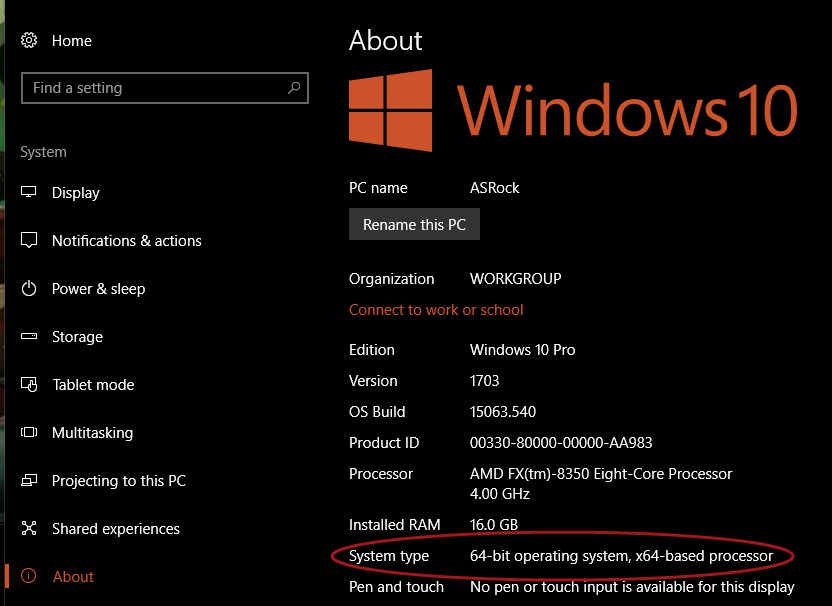Select the About page in sidebar
Image resolution: width=832 pixels, height=606 pixels.
pyautogui.click(x=73, y=577)
